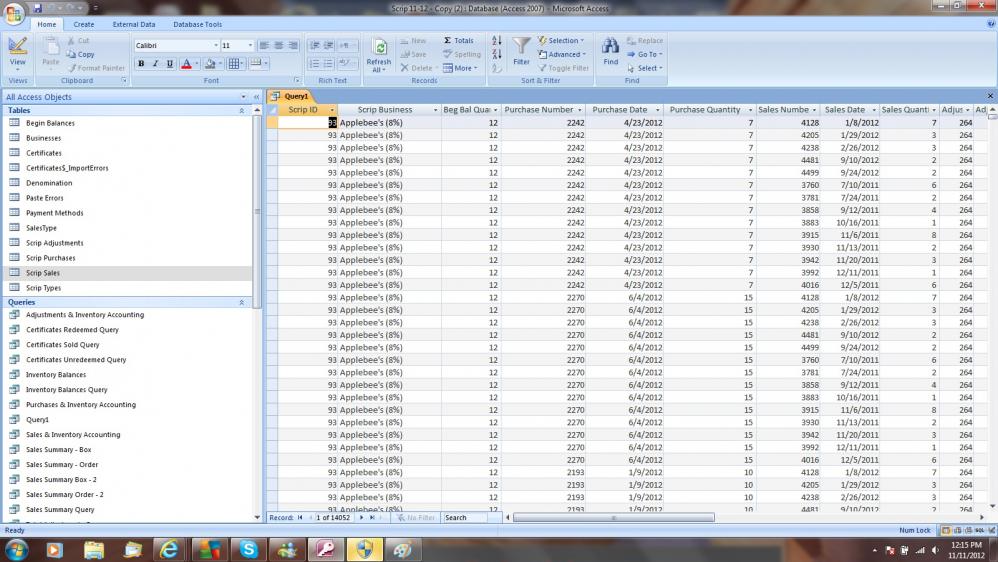Viewport: 998px width, 562px height.
Task: Click Totals in the Records group
Action: [x=459, y=41]
